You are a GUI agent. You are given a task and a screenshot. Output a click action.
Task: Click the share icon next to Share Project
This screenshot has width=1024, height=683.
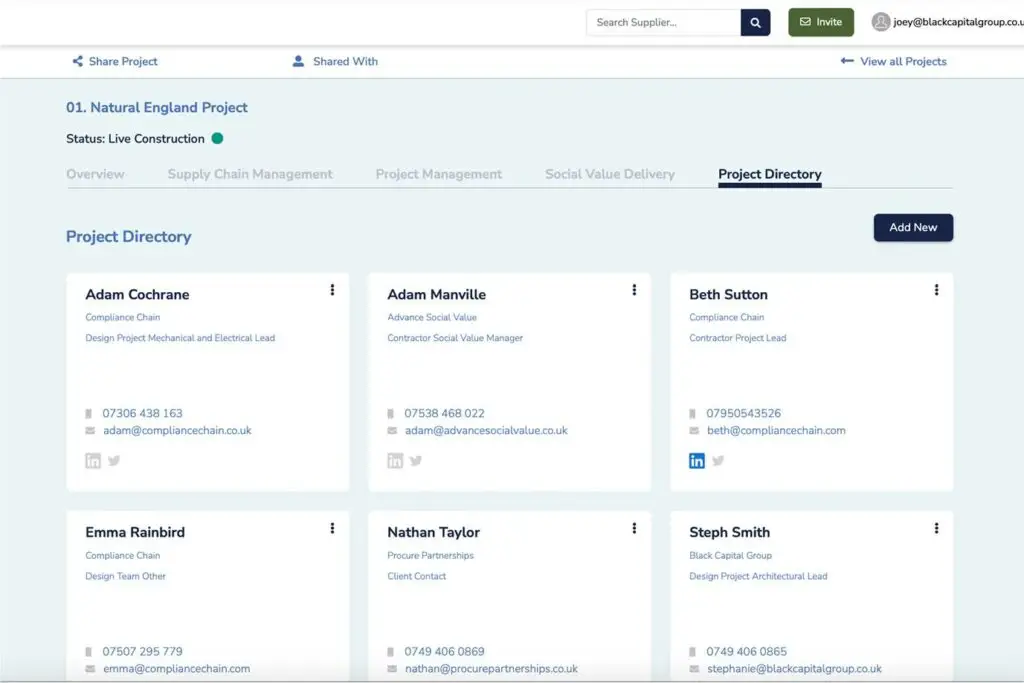click(77, 61)
